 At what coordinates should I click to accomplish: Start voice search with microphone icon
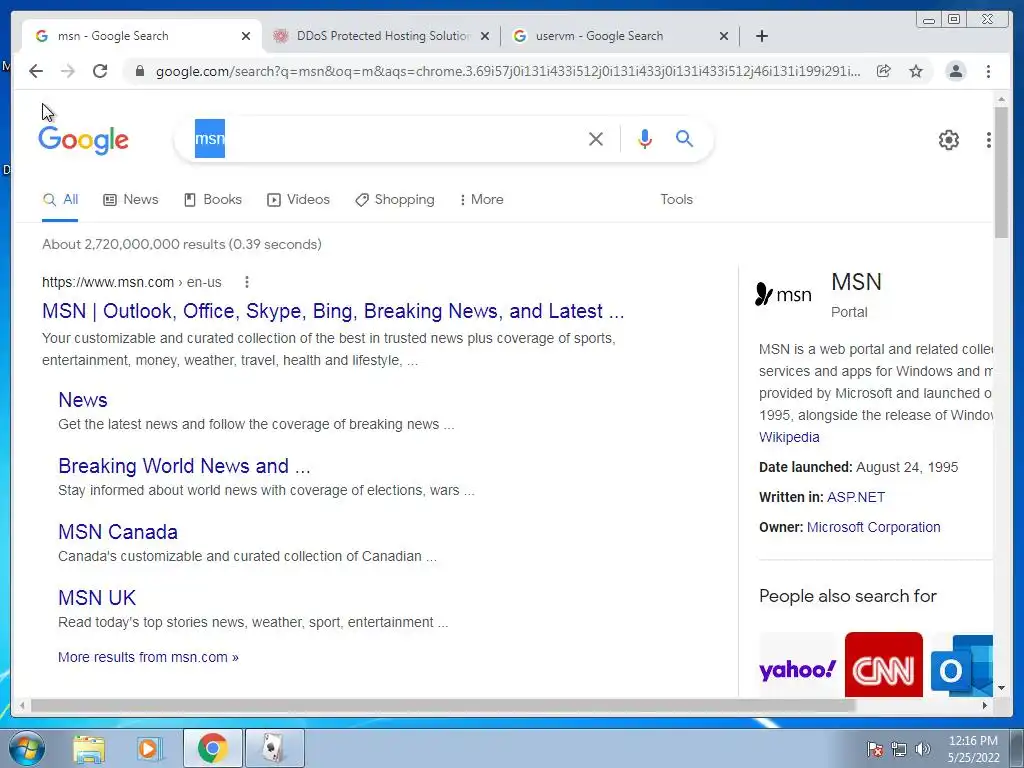(645, 138)
